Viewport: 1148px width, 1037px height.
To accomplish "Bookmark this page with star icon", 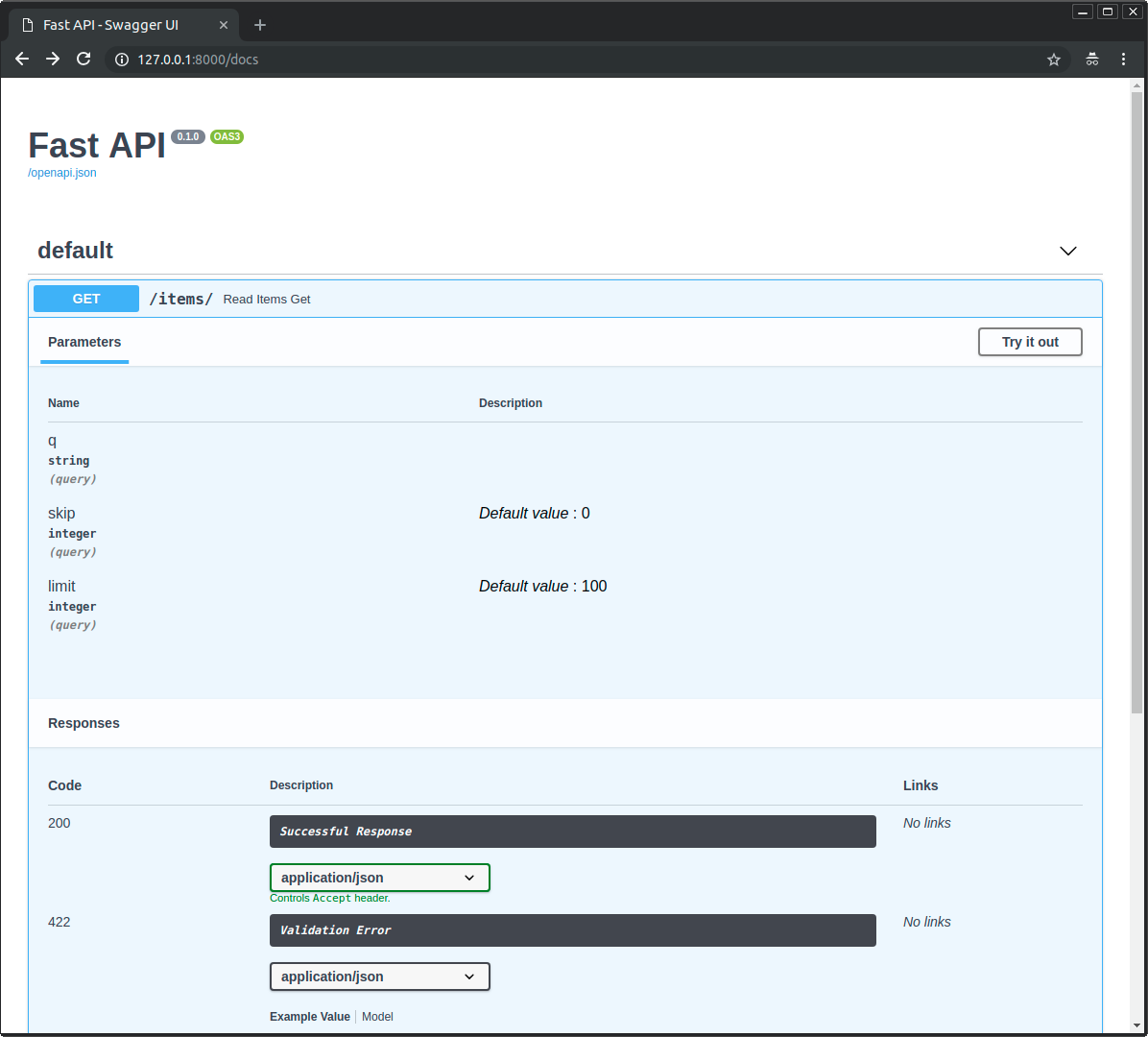I will coord(1054,60).
